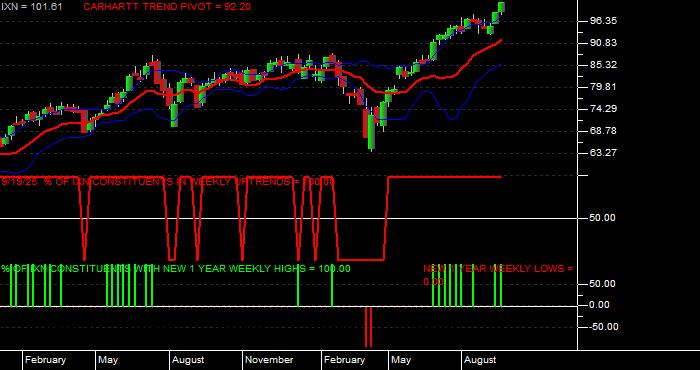700x370 pixels.
Task: Select the Carhartt Trend Pivot = 92.20 label
Action: [x=167, y=7]
